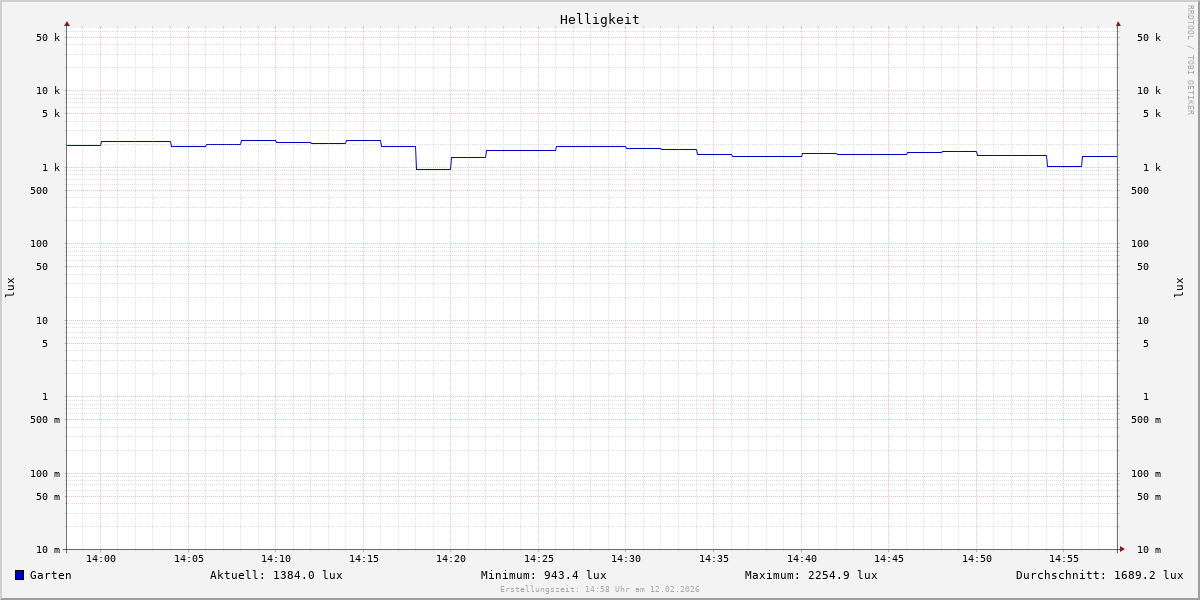Image resolution: width=1200 pixels, height=600 pixels.
Task: Click the right axis 10 m label
Action: pyautogui.click(x=1149, y=550)
